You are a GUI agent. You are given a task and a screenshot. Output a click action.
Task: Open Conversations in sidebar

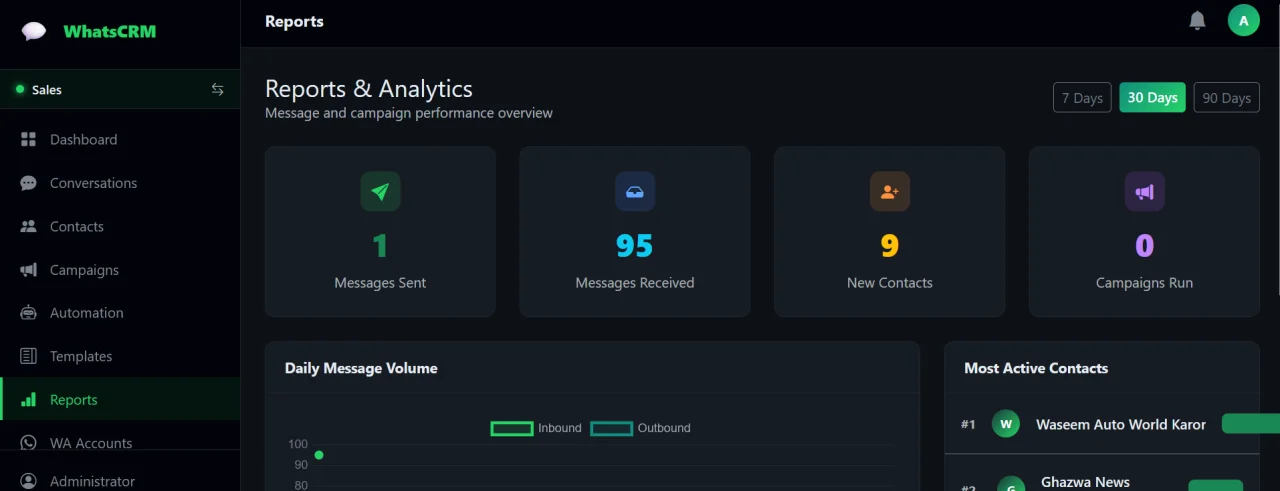(120, 183)
